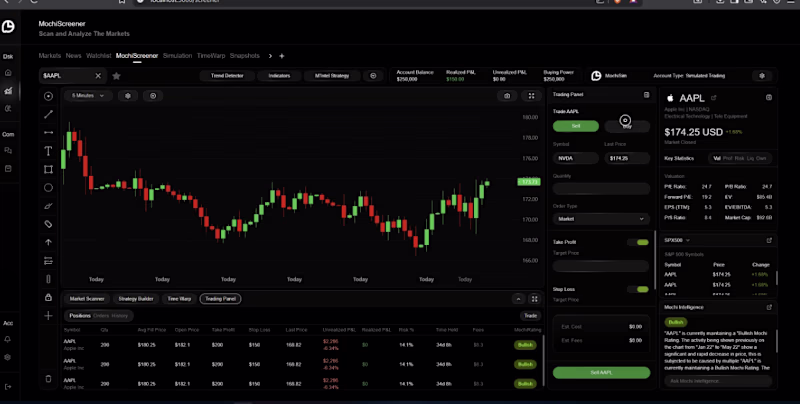The image size is (800, 404).
Task: Open account settings gear in top bar
Action: [762, 75]
